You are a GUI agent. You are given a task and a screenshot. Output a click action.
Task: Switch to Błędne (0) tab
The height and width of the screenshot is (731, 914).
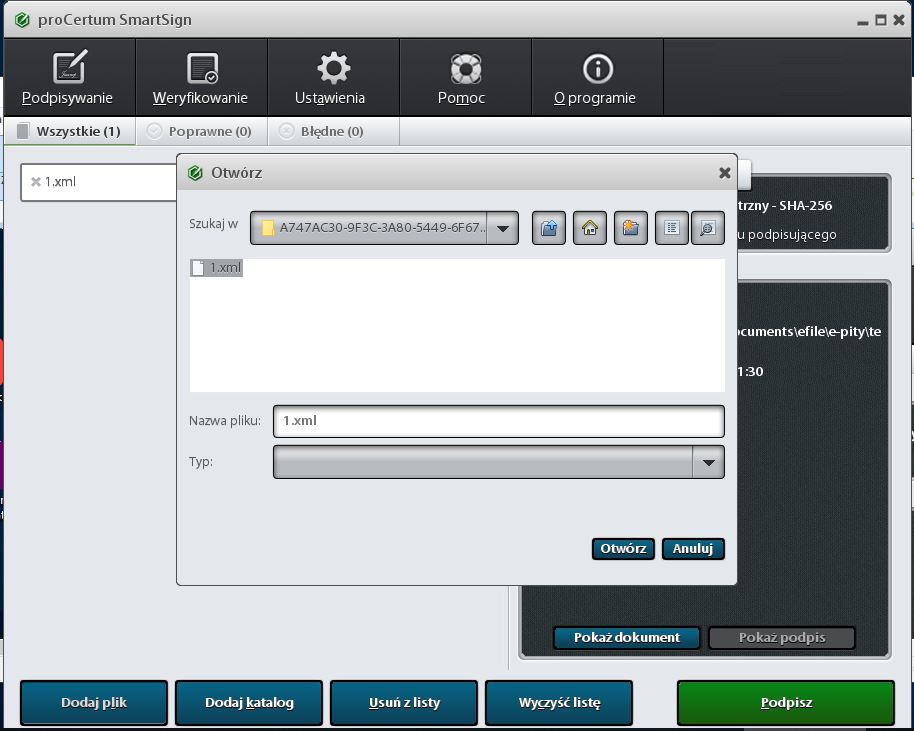pyautogui.click(x=322, y=131)
